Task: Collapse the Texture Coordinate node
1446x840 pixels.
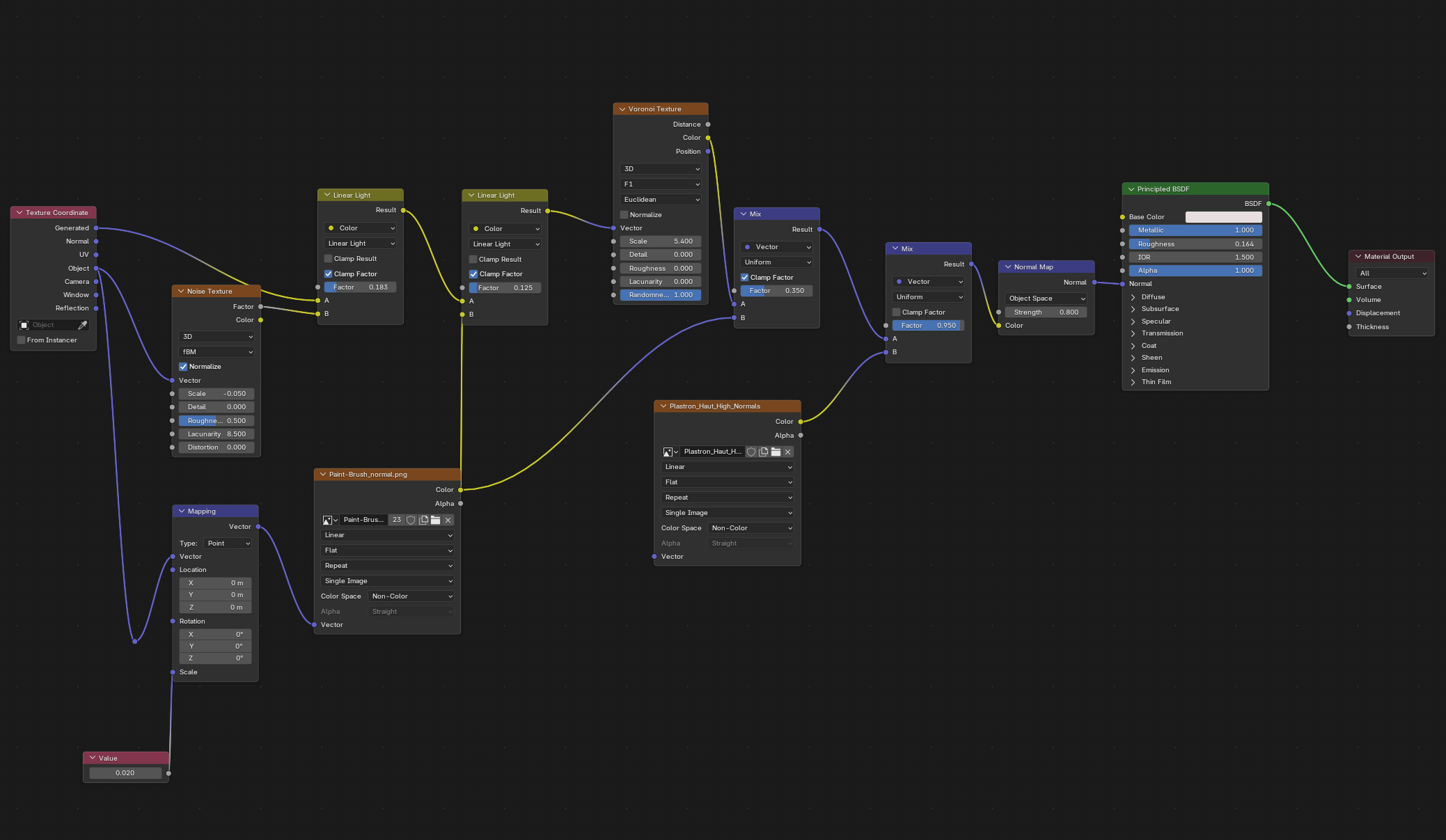Action: [x=19, y=213]
